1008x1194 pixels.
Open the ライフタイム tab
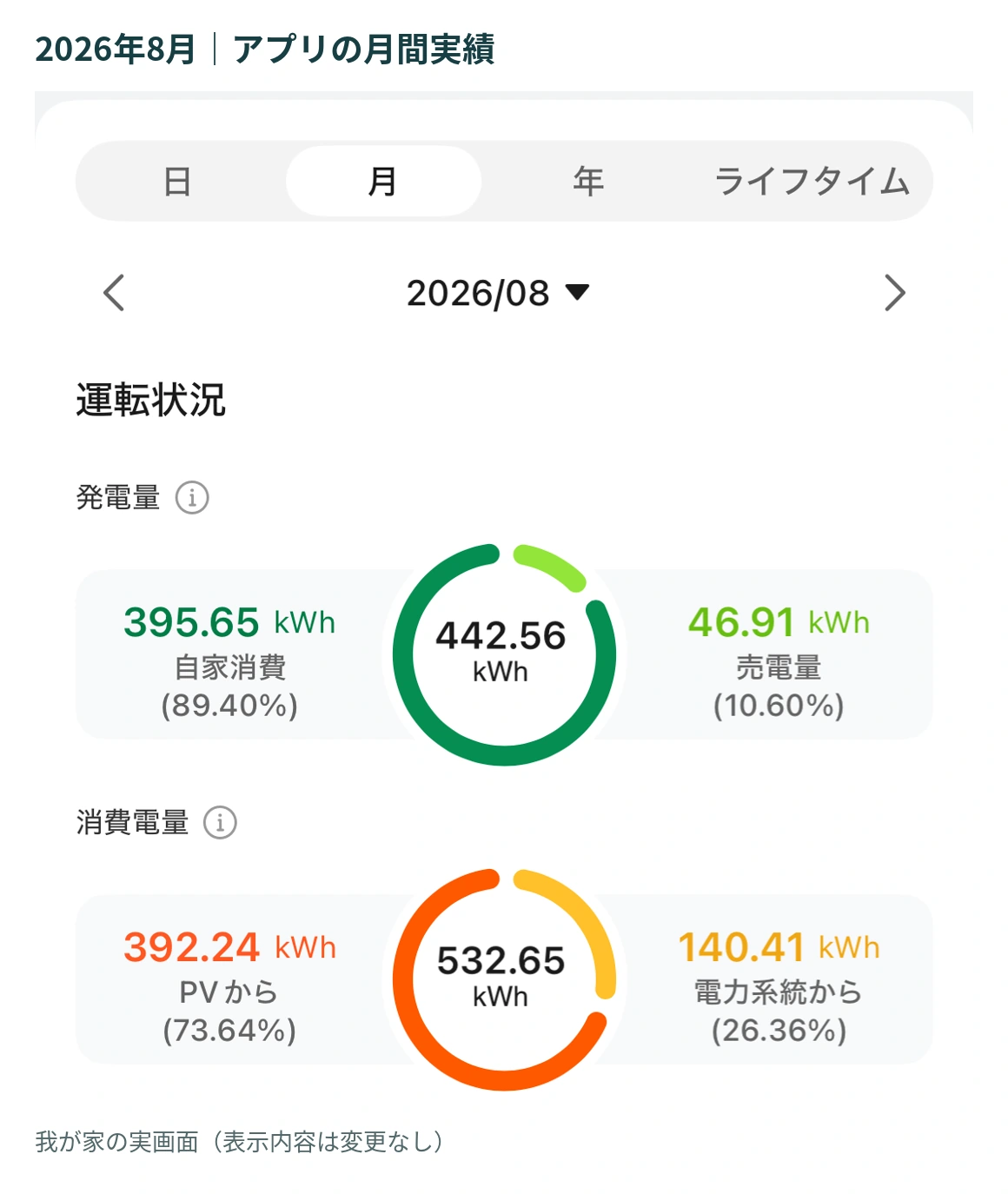point(812,182)
